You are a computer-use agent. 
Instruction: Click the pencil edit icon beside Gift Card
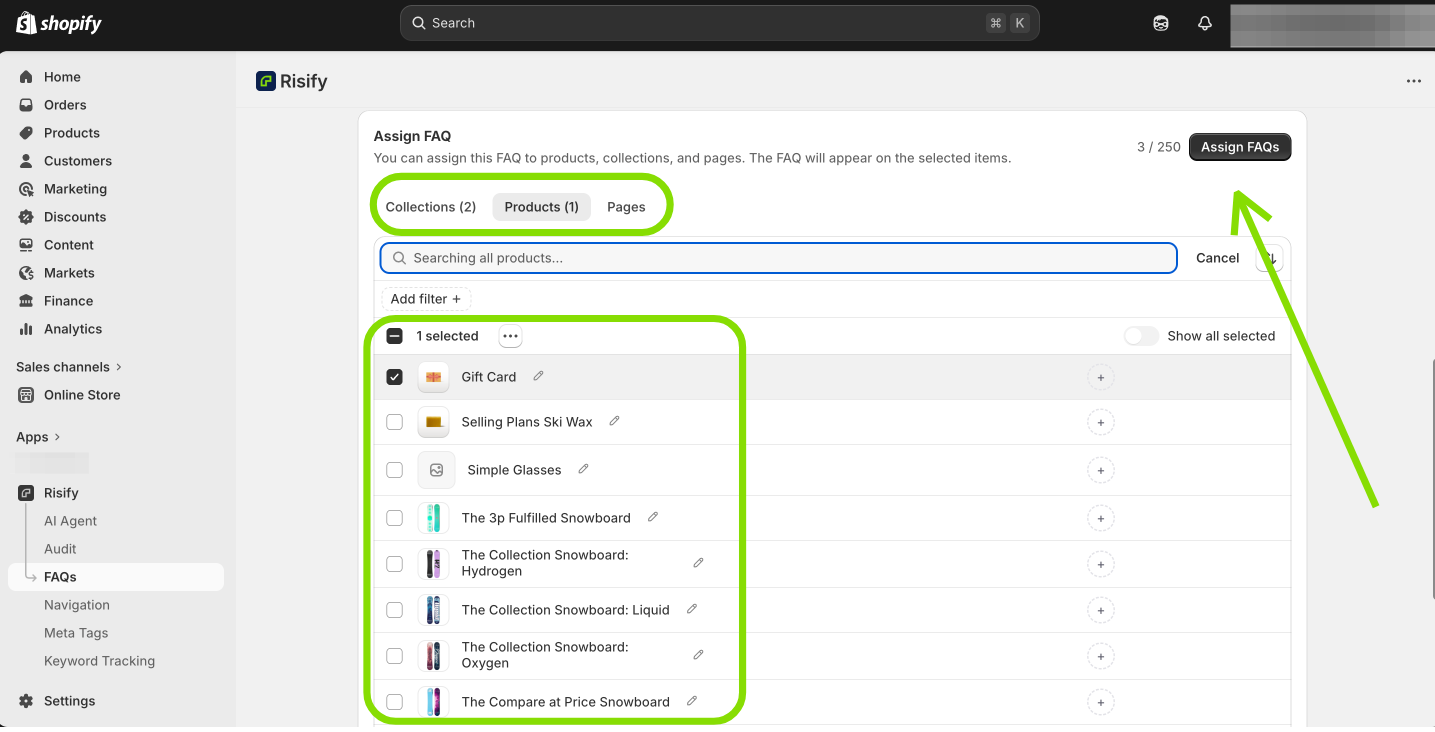[x=538, y=376]
